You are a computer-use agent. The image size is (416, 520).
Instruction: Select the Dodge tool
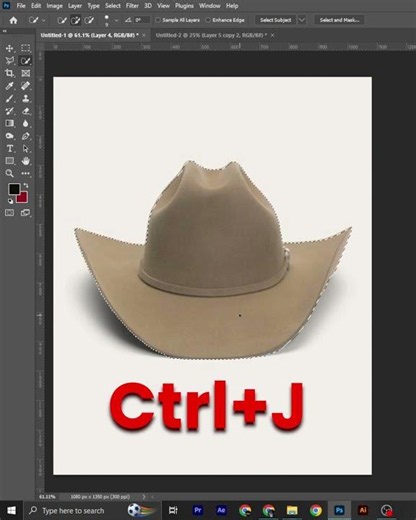(9, 136)
